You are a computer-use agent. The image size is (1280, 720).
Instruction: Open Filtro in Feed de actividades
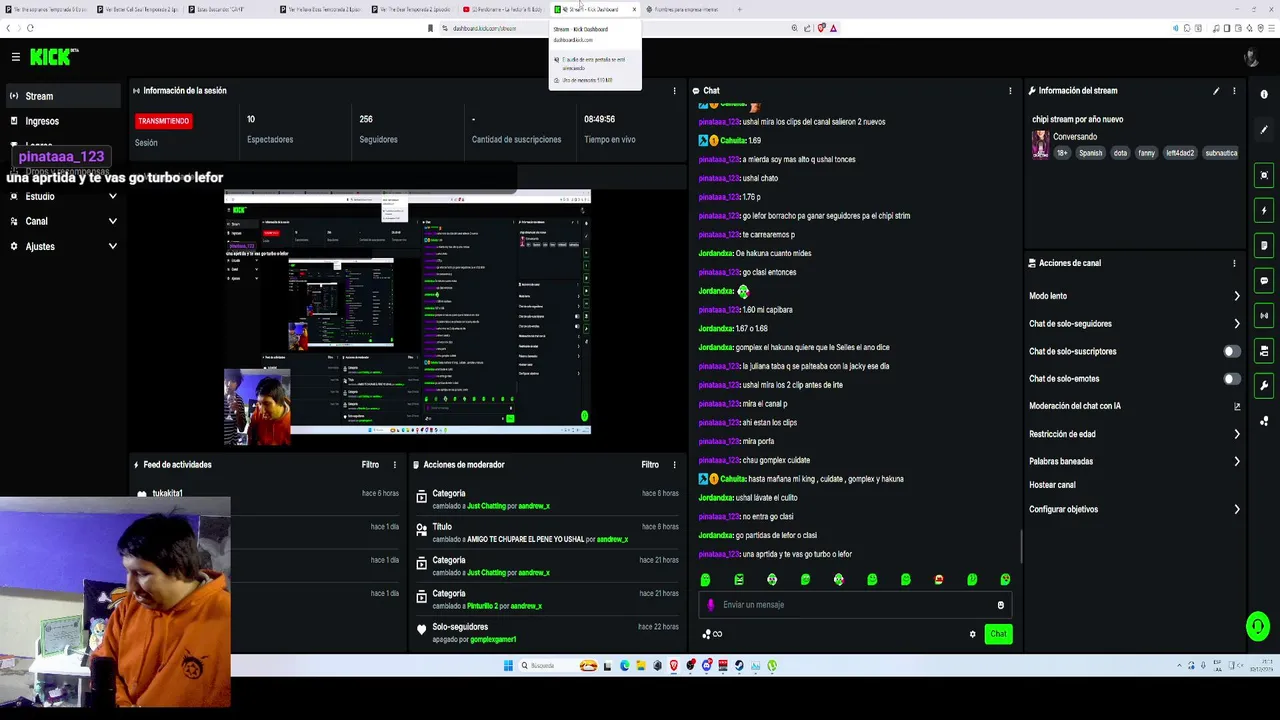pyautogui.click(x=370, y=465)
